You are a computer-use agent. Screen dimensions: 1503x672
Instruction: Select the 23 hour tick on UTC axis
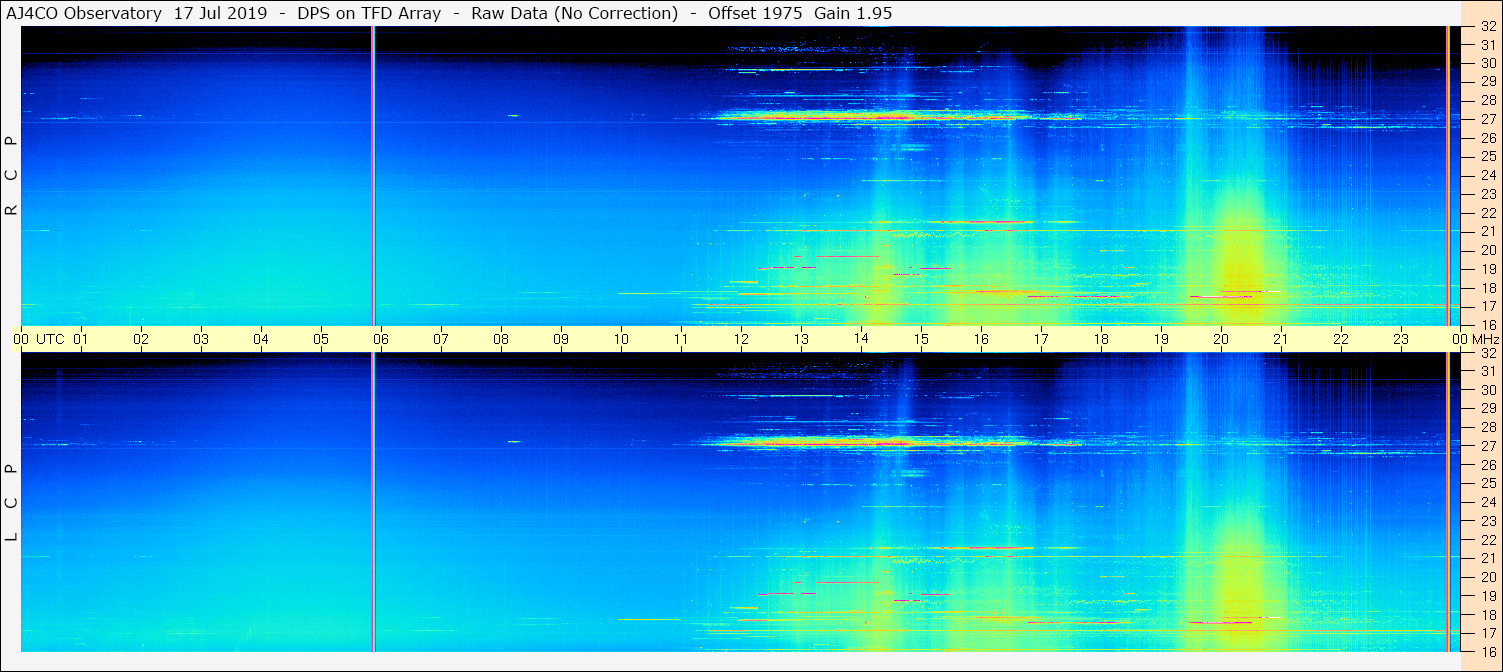pos(1401,339)
